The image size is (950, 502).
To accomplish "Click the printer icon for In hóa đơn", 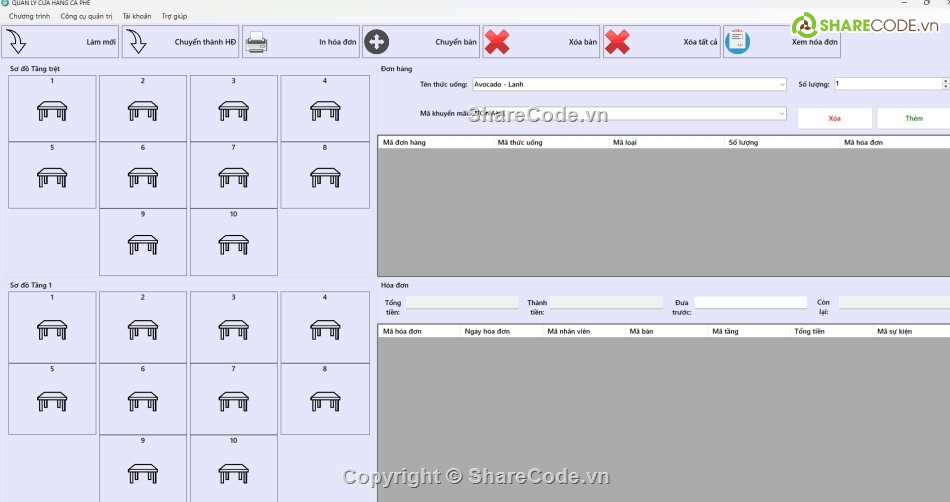I will coord(257,42).
